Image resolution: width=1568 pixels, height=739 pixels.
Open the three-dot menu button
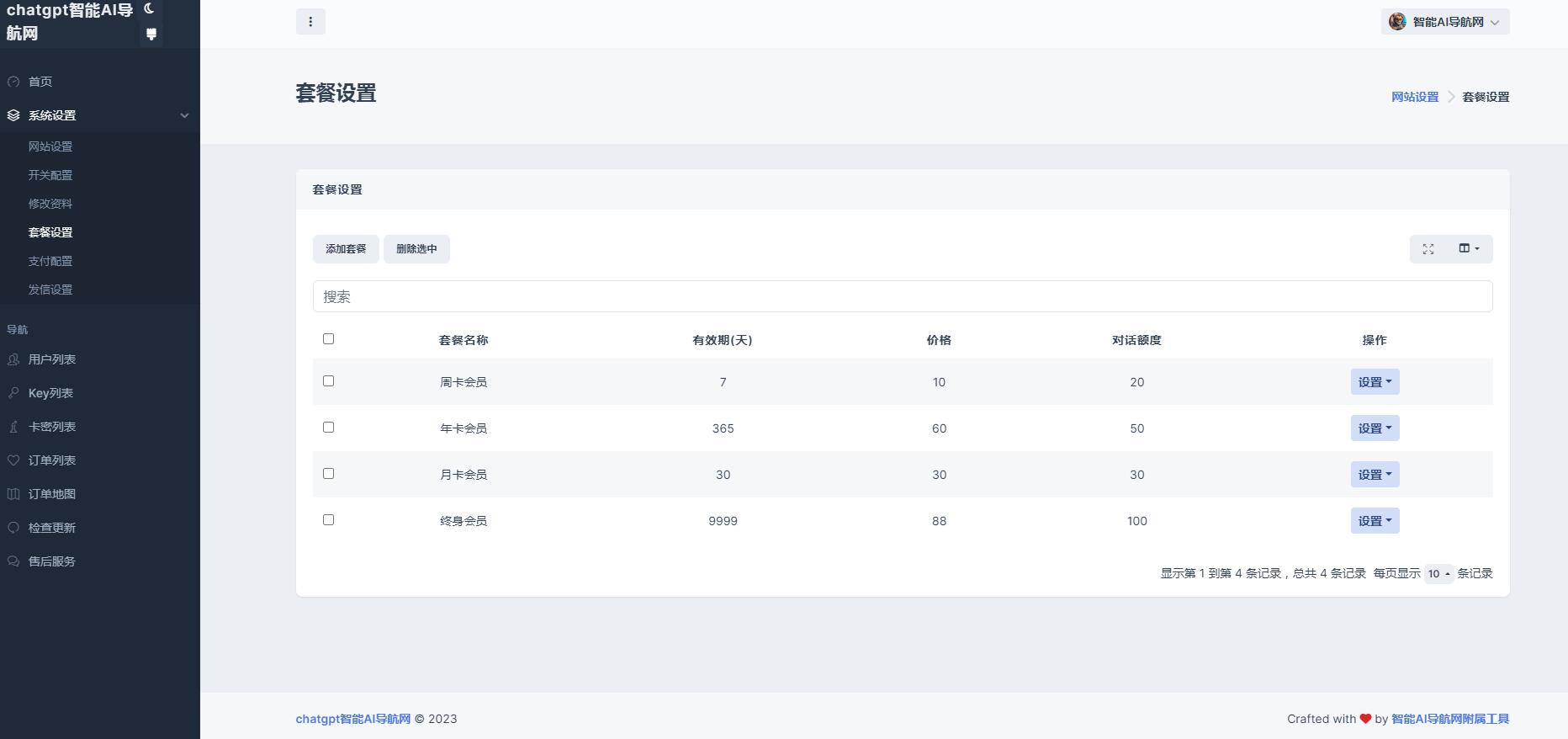click(x=310, y=22)
